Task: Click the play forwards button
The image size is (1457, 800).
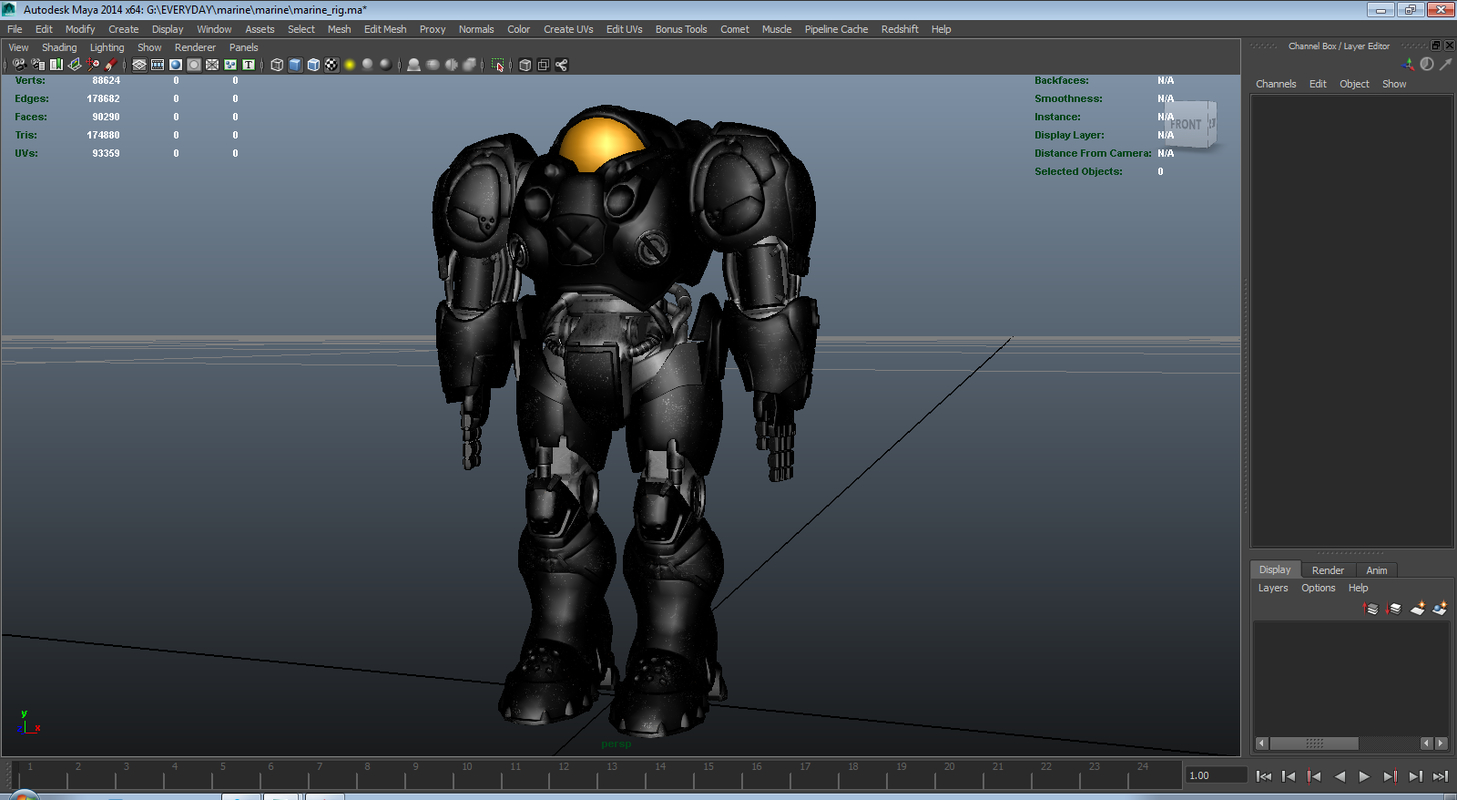Action: coord(1364,776)
